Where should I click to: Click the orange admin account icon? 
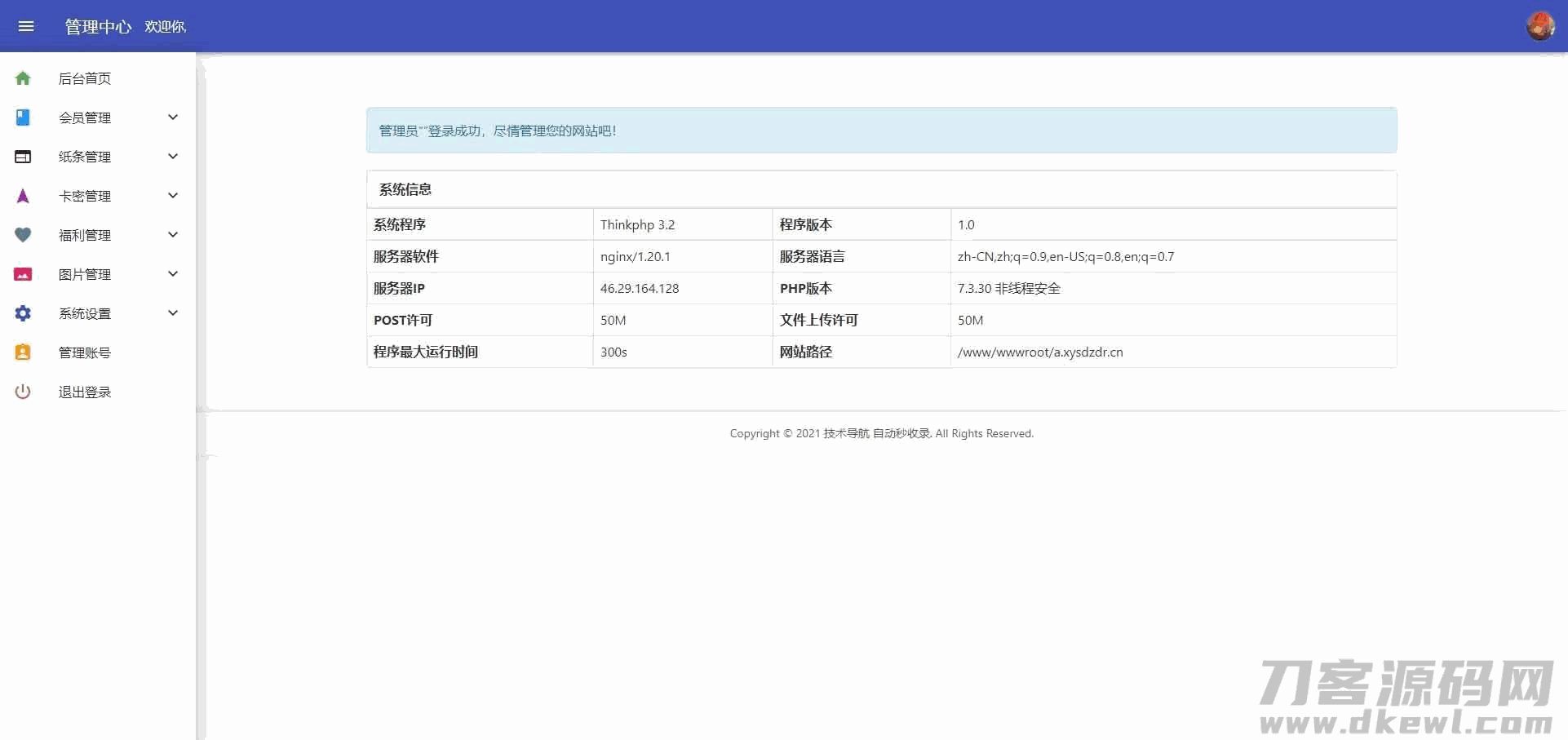click(x=23, y=352)
